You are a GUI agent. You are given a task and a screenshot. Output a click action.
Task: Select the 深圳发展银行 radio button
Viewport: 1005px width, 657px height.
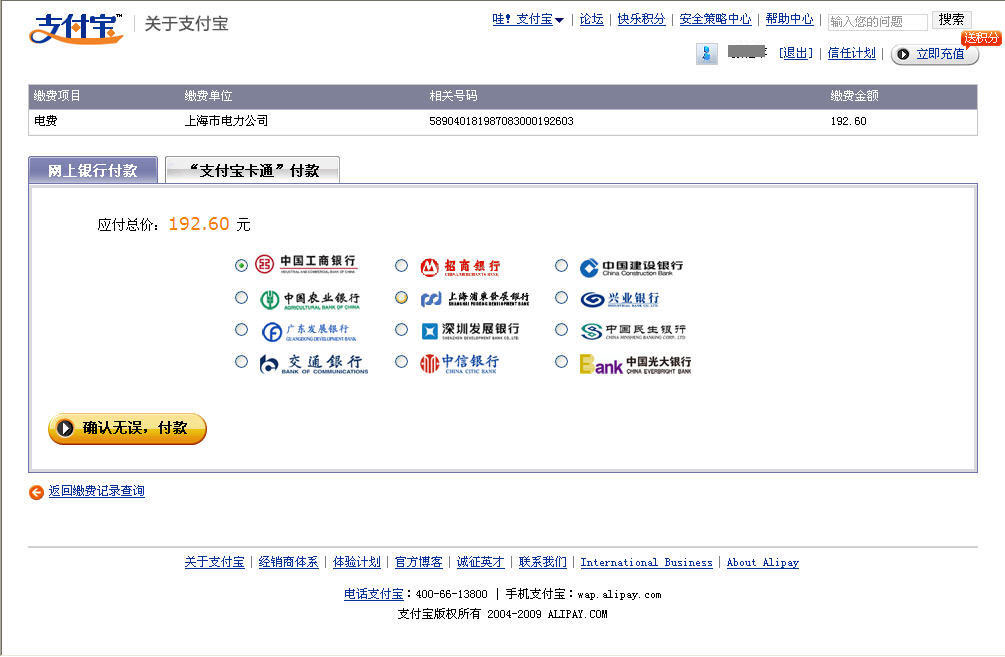pos(401,329)
